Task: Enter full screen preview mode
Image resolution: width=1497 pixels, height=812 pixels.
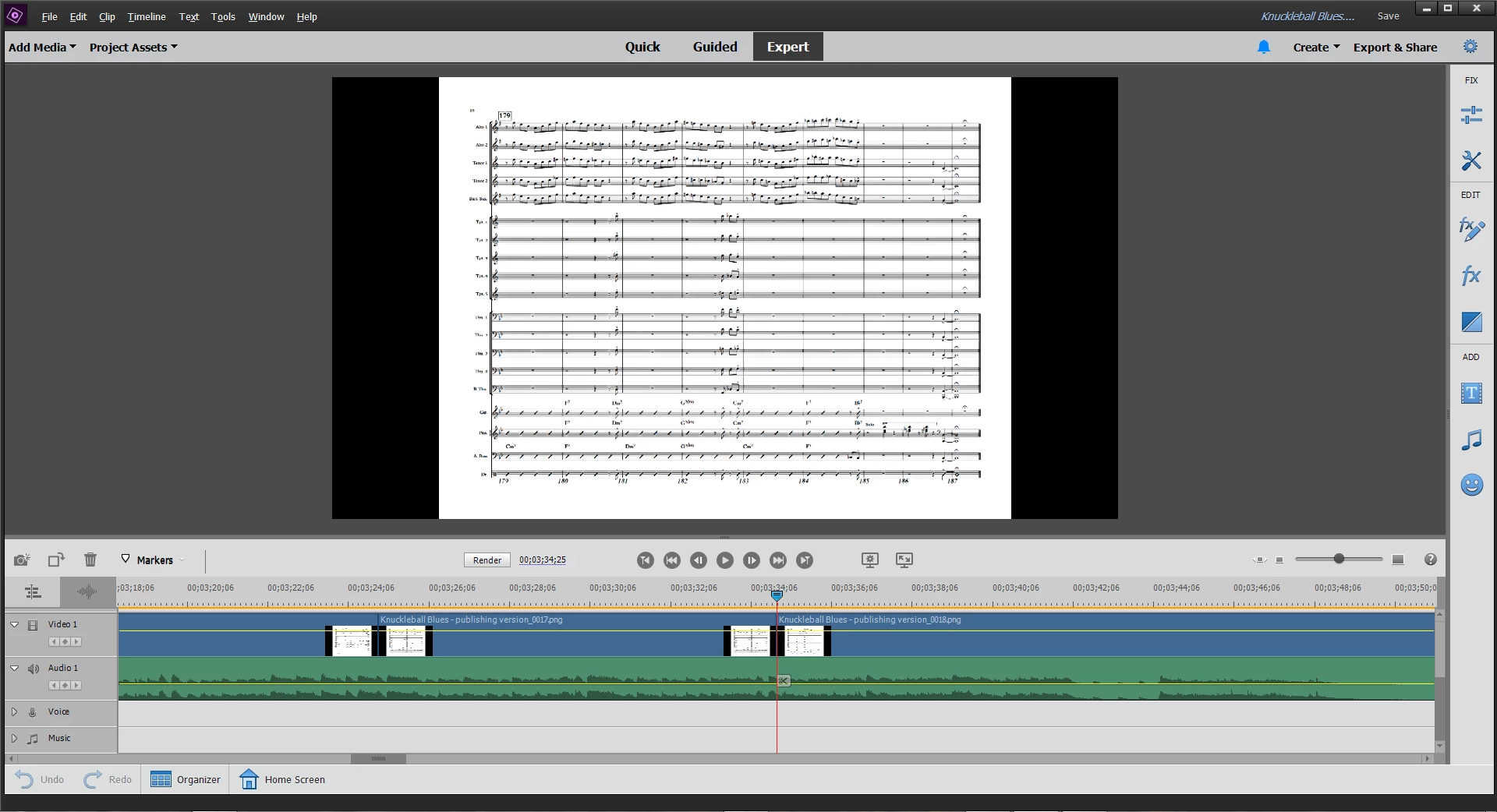Action: pyautogui.click(x=904, y=560)
